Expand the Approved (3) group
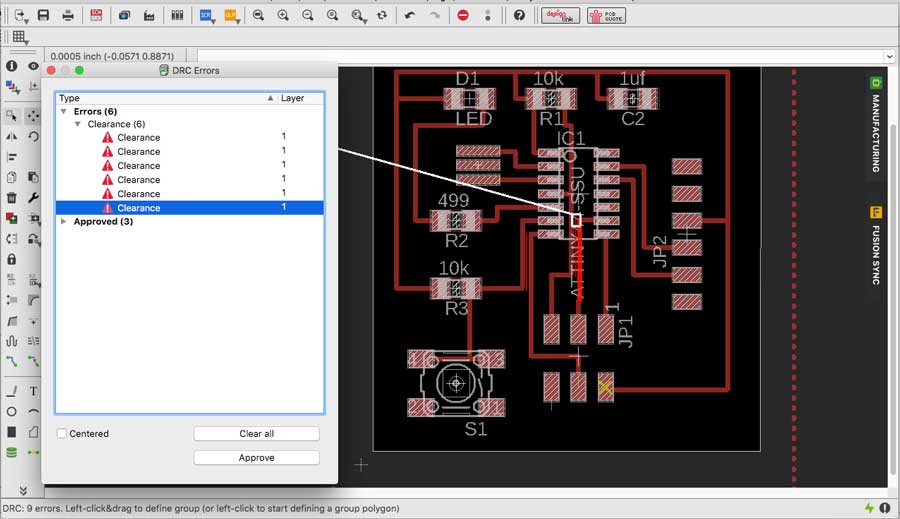 (x=65, y=222)
